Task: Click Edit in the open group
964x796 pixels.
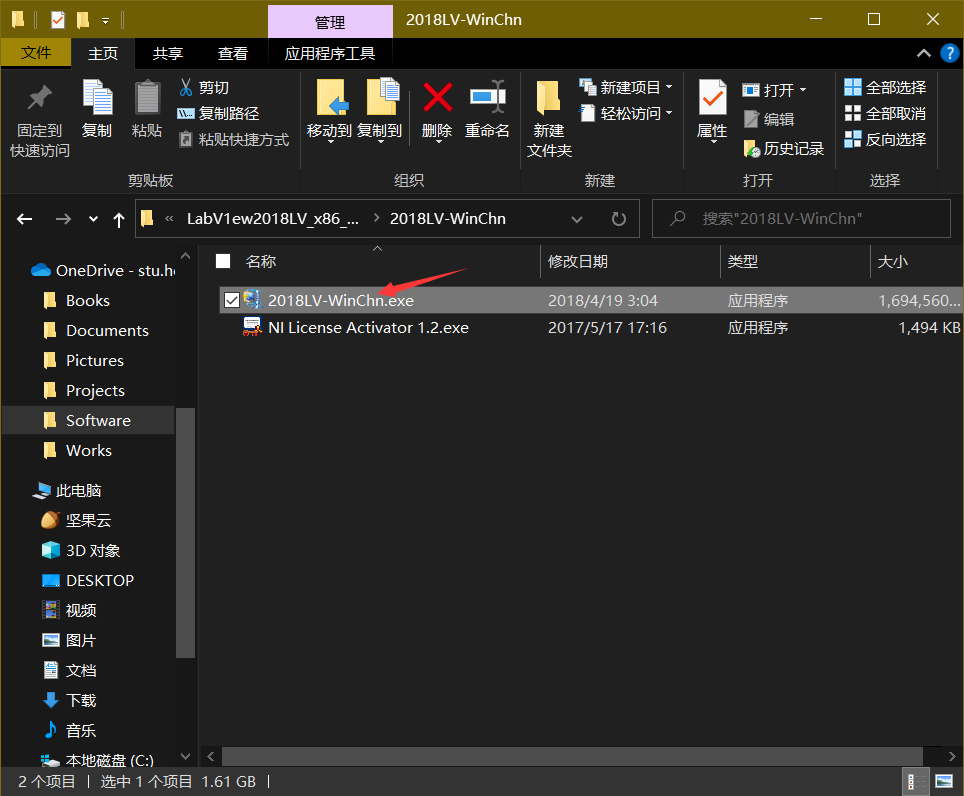Action: 769,119
